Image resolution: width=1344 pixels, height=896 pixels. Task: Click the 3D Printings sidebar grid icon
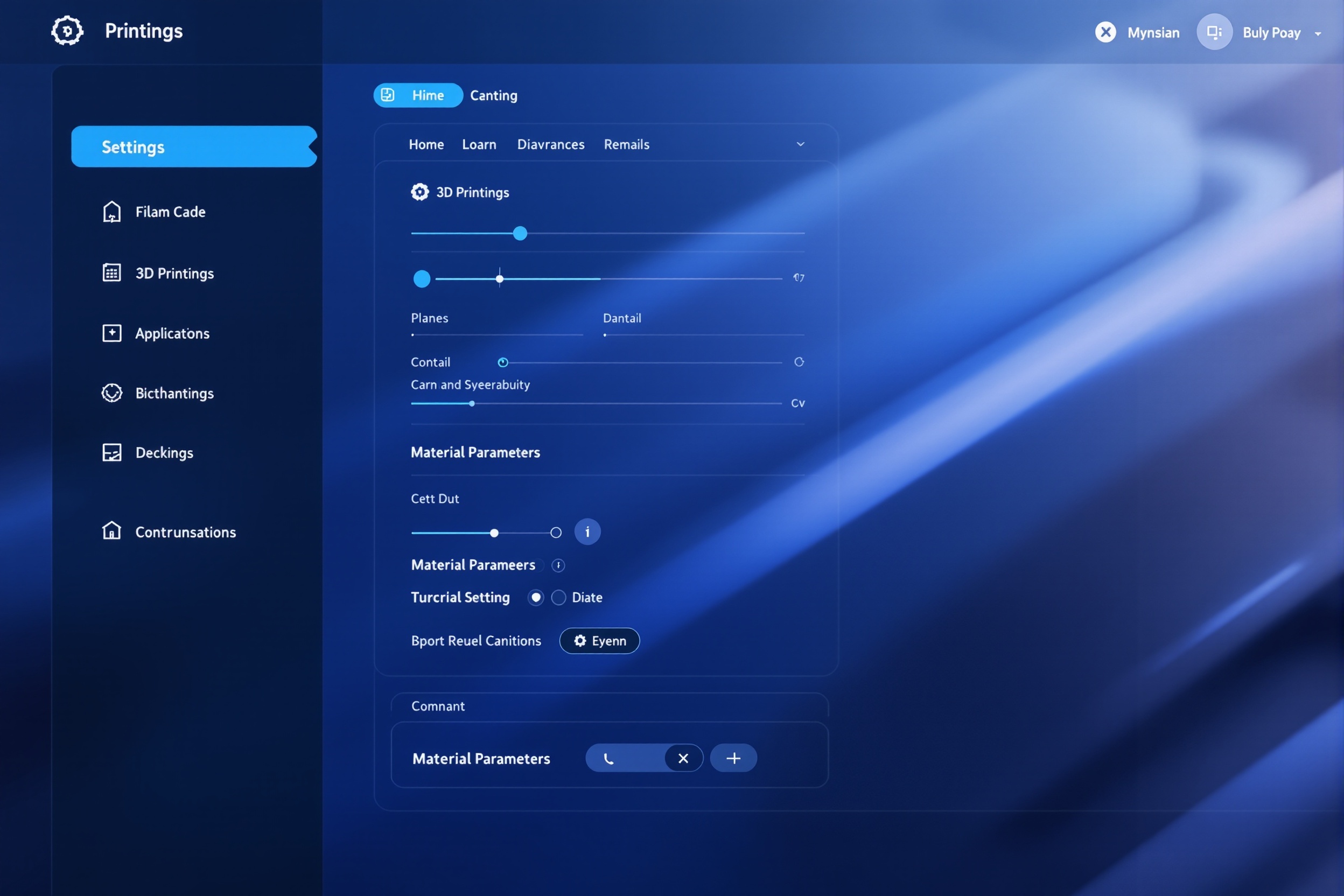tap(111, 272)
